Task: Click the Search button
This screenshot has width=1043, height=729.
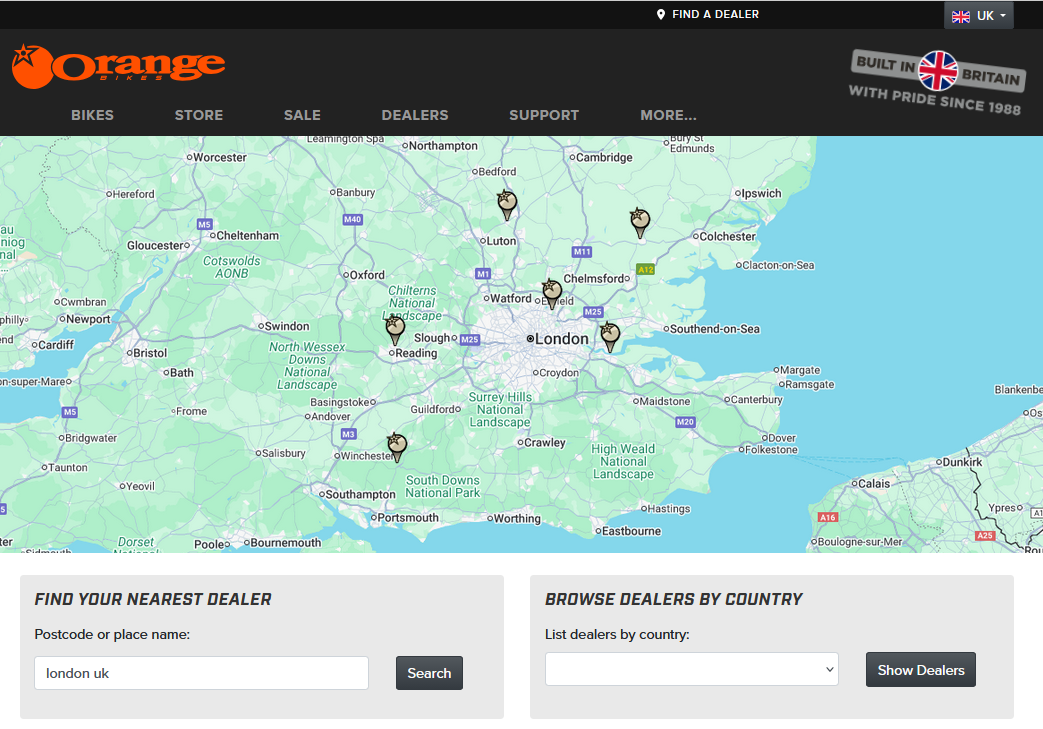Action: pos(429,673)
